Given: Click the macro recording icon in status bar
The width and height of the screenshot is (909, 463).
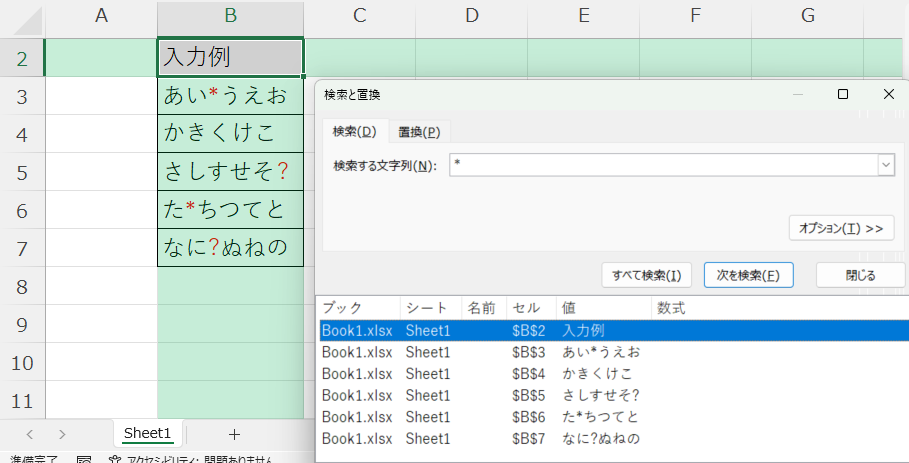Looking at the screenshot, I should coord(84,459).
